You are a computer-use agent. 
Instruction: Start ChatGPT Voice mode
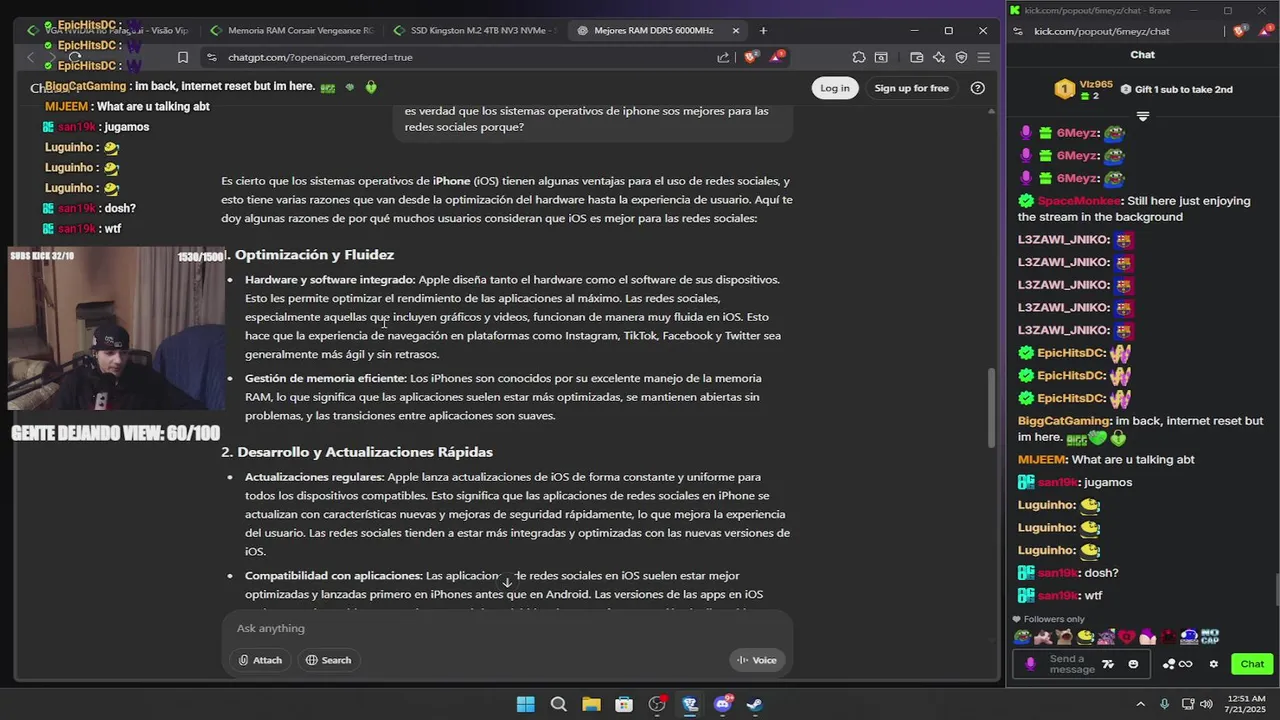coord(757,660)
